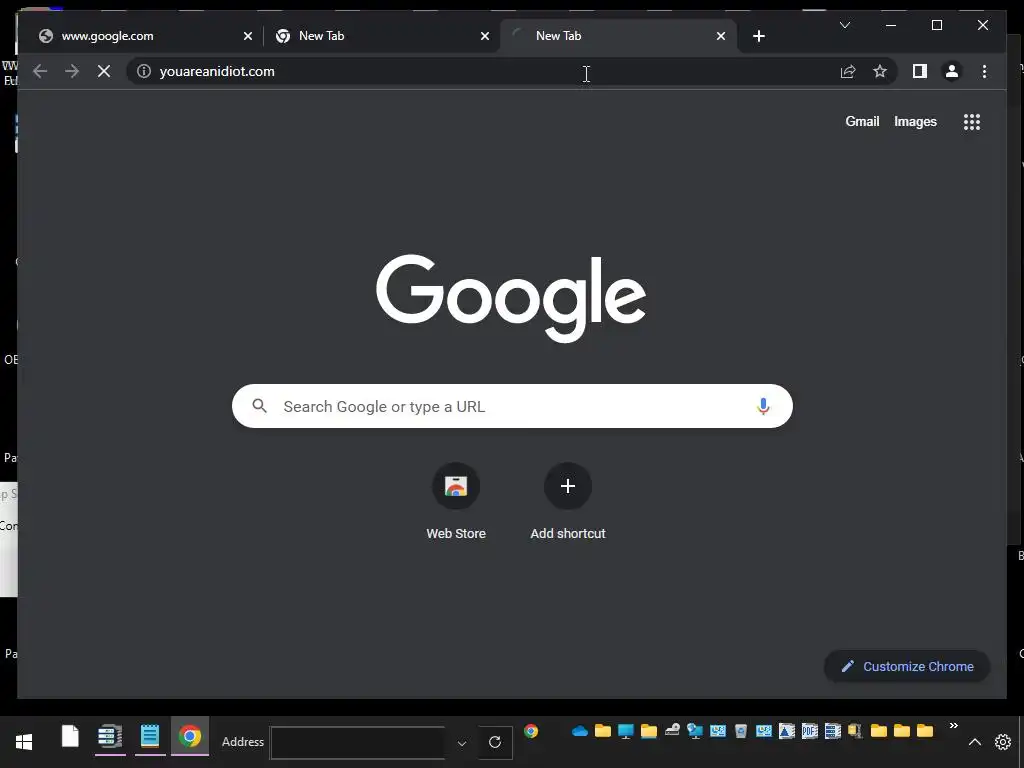Open the Chrome profile menu
The image size is (1024, 768).
952,71
